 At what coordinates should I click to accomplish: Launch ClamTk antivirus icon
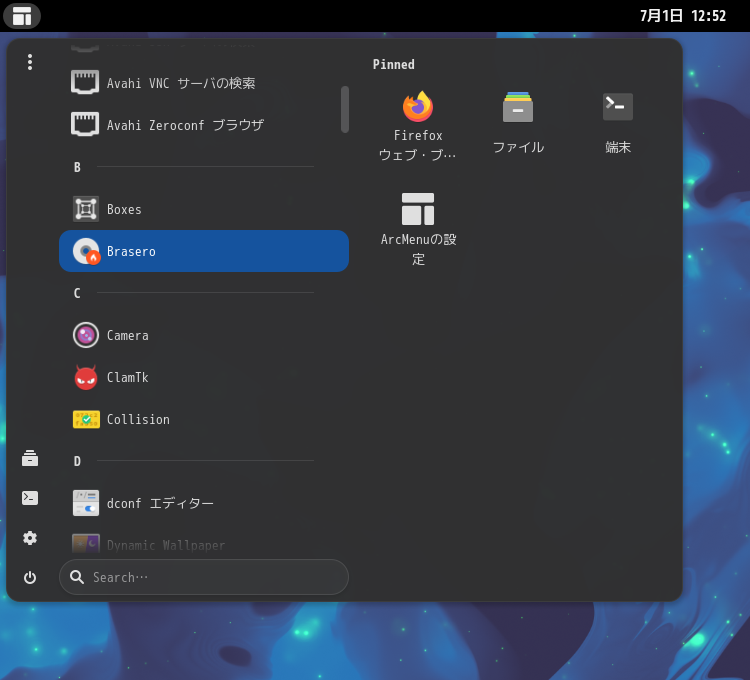[86, 377]
